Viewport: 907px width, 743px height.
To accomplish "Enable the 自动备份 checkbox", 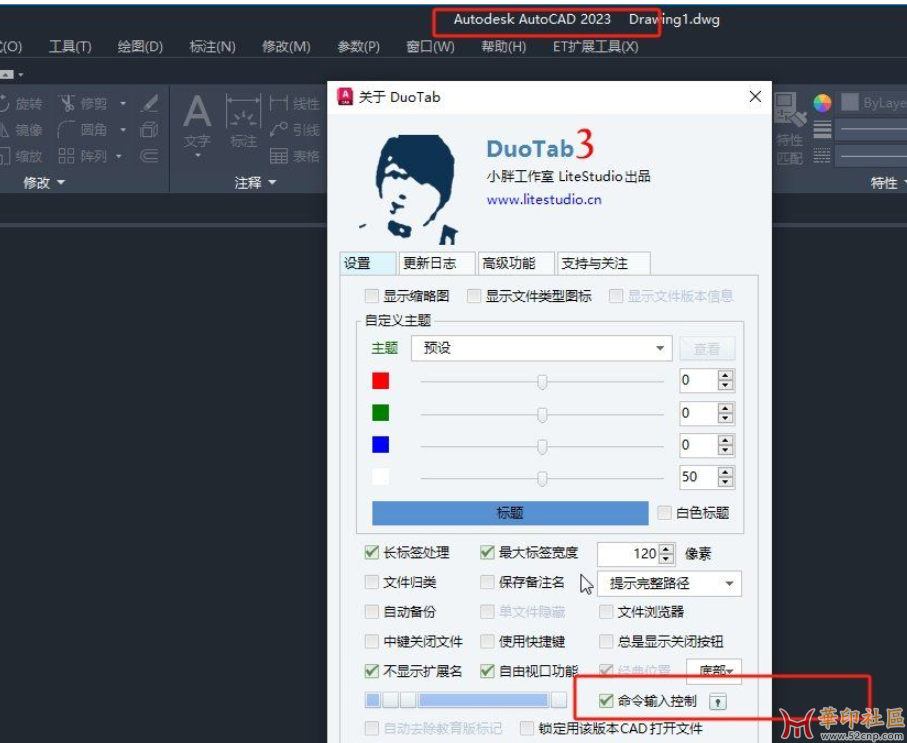I will (x=371, y=612).
